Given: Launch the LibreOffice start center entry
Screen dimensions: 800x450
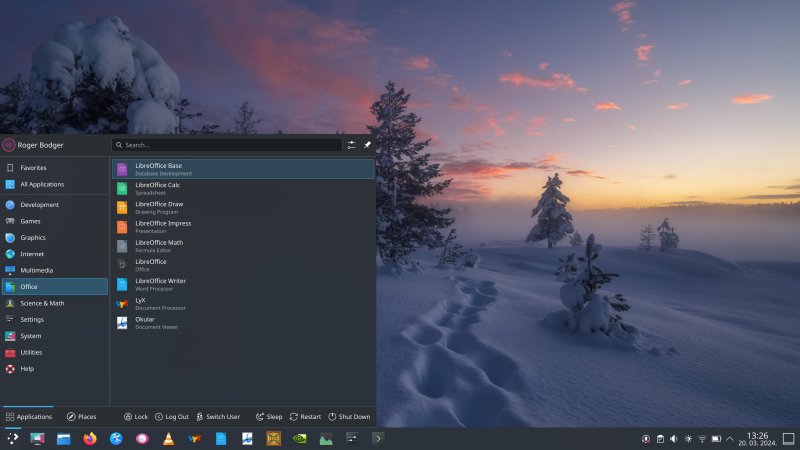Looking at the screenshot, I should pyautogui.click(x=243, y=265).
